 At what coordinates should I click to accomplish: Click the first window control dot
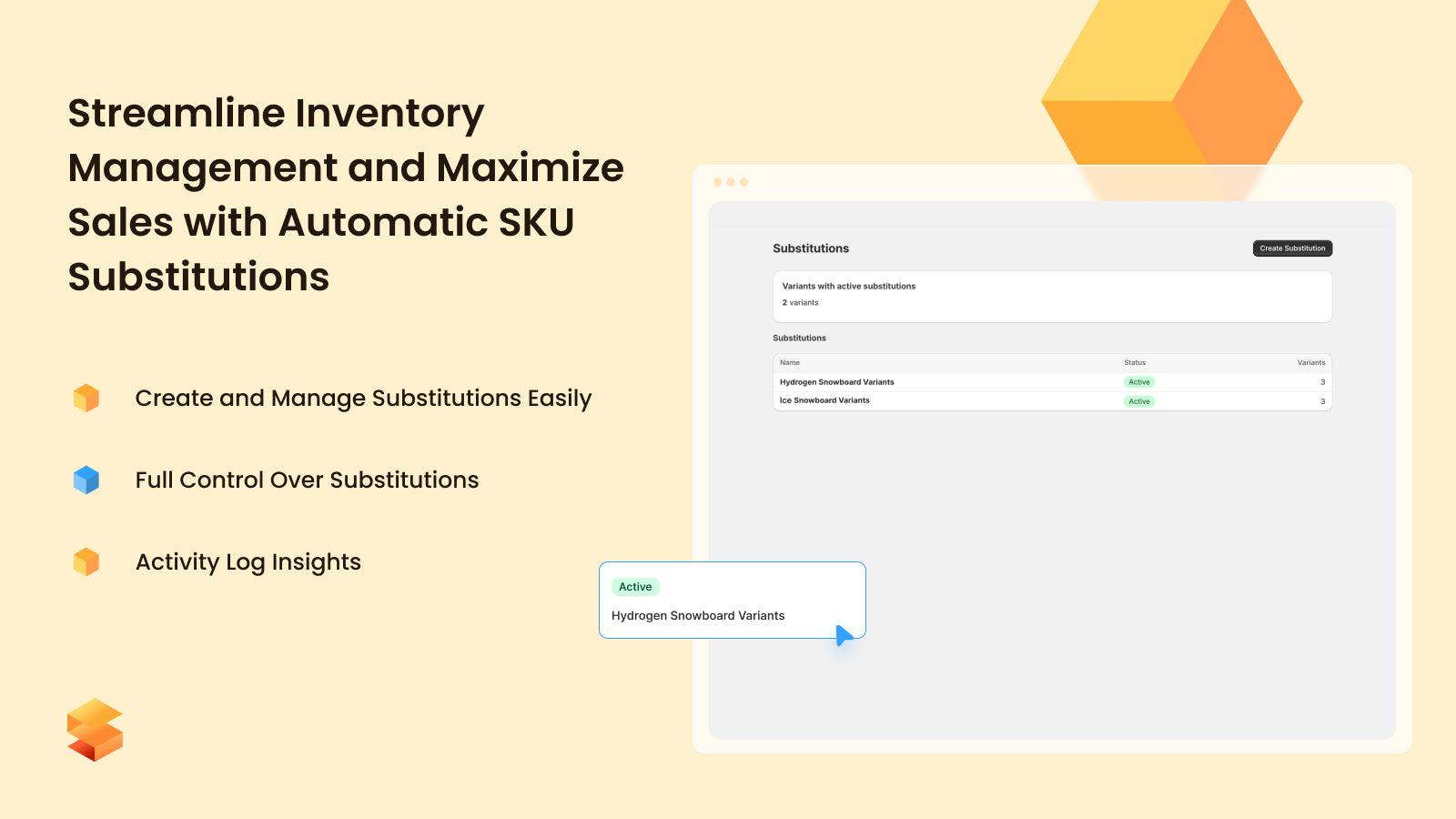(x=719, y=181)
